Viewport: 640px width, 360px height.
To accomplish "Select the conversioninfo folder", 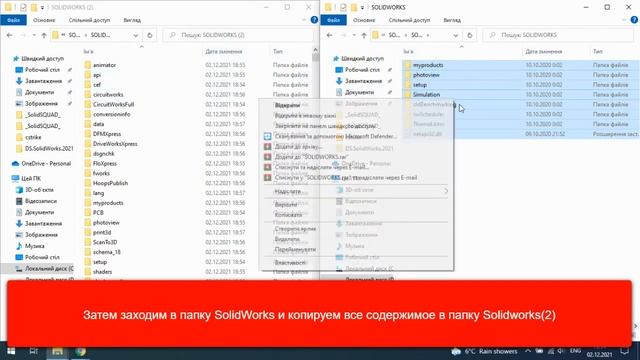I will pos(111,114).
